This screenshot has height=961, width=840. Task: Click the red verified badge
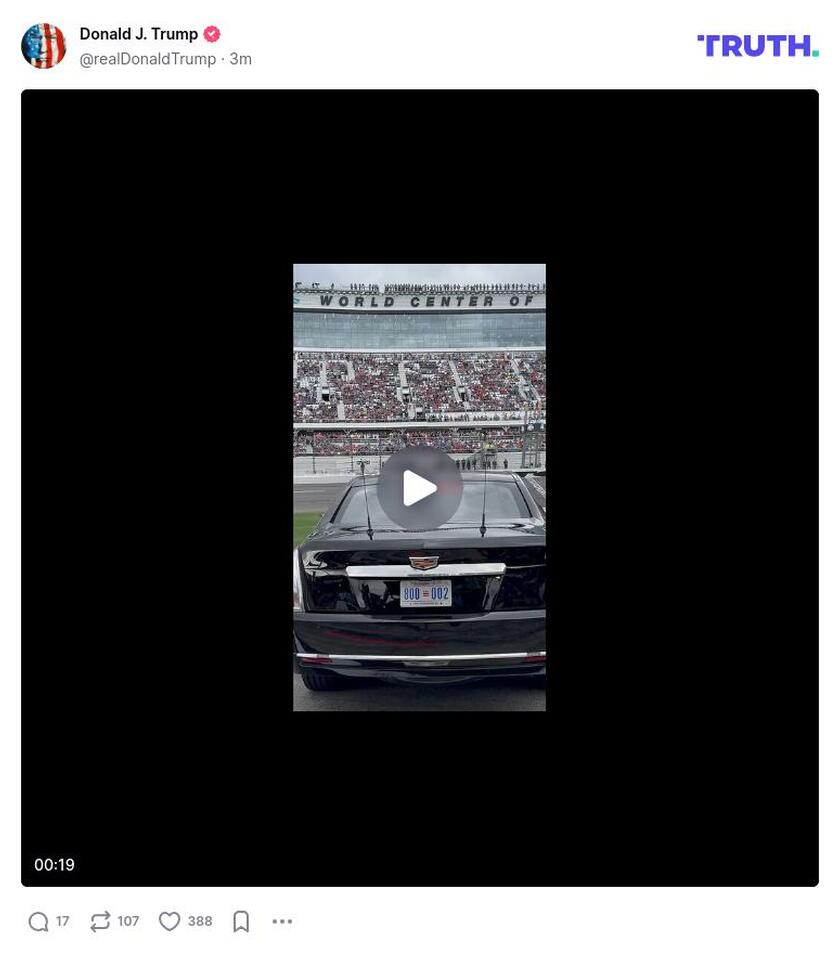tap(212, 34)
